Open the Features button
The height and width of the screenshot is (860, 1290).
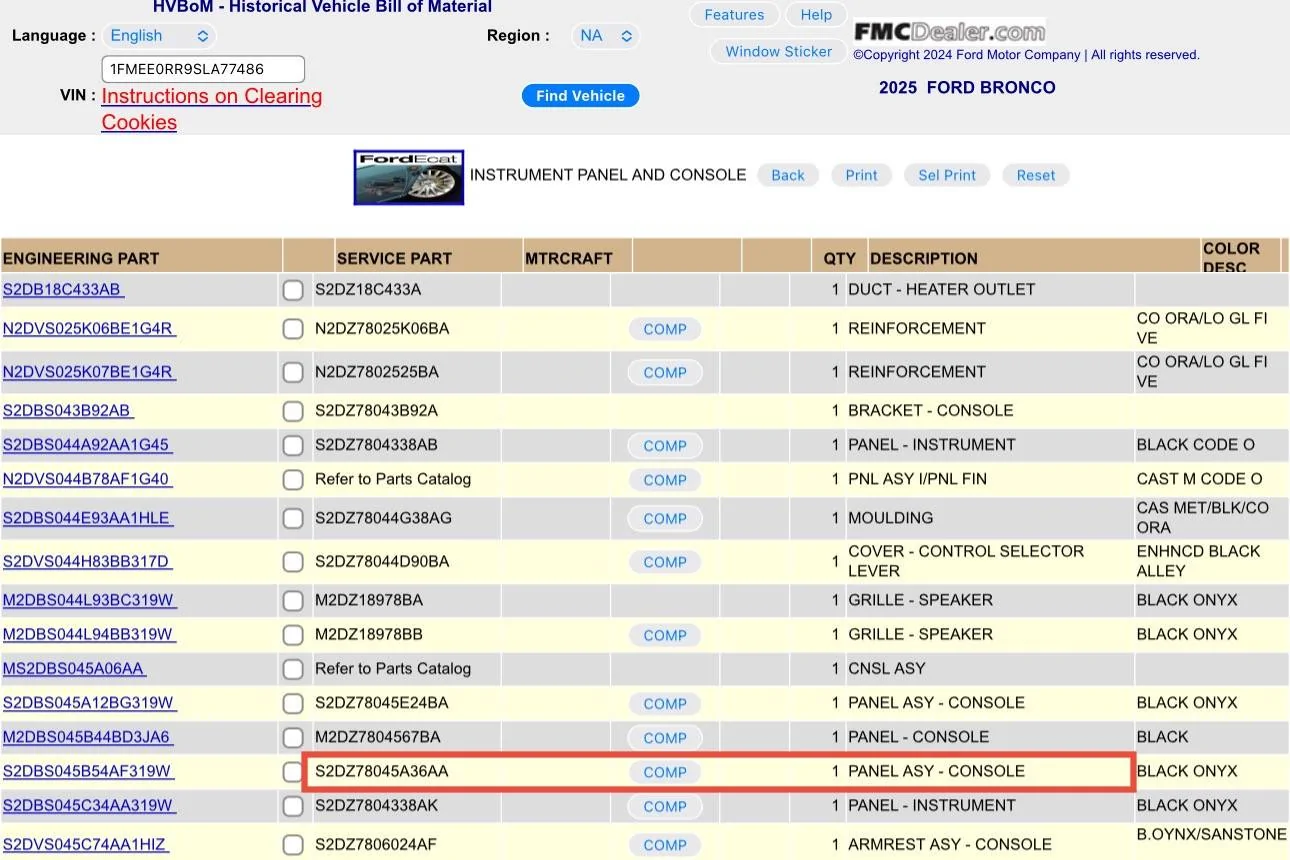[734, 15]
